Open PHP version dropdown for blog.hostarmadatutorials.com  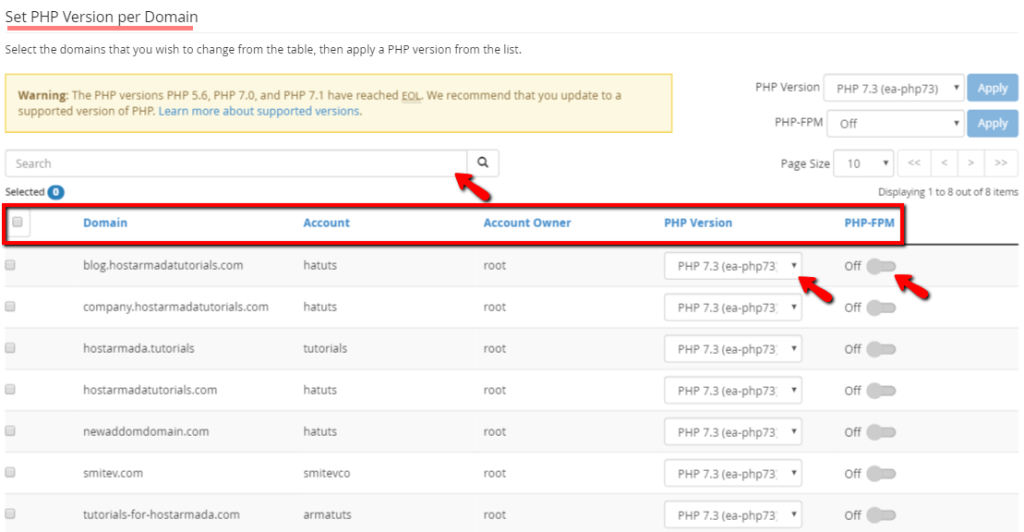(733, 266)
